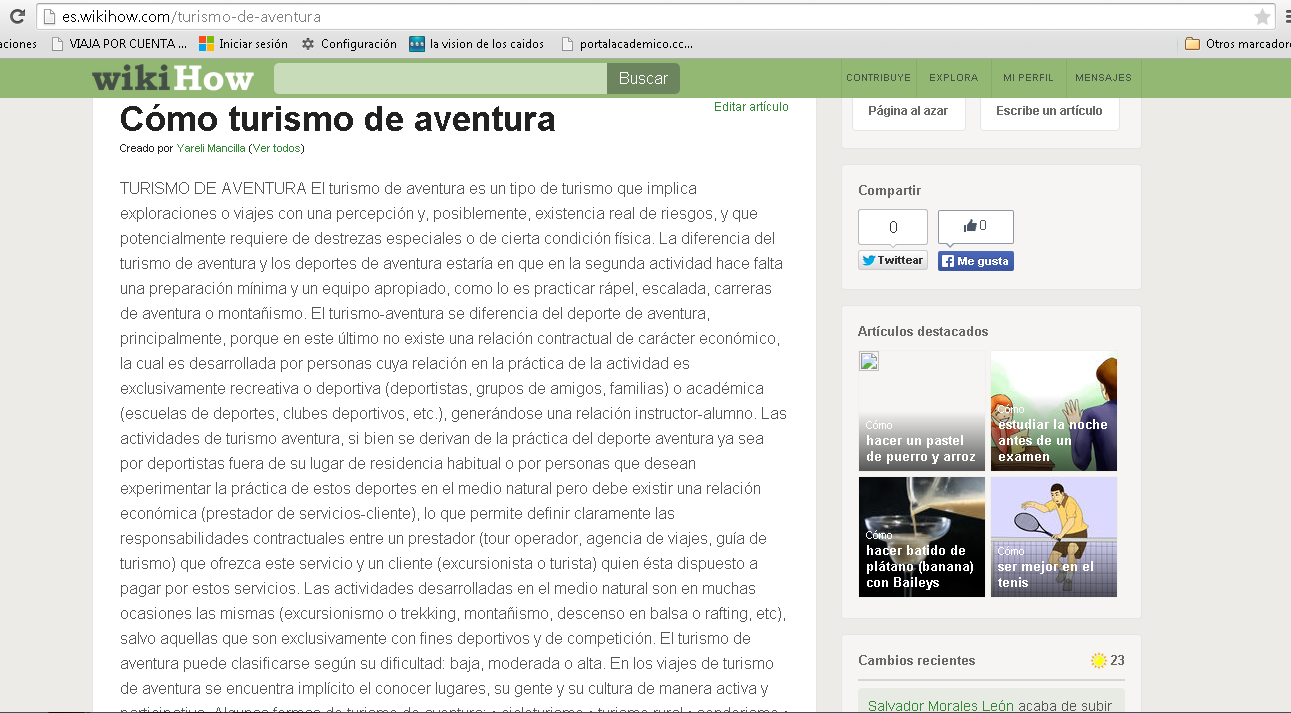Click the browser reload icon
This screenshot has width=1291, height=713.
click(16, 17)
